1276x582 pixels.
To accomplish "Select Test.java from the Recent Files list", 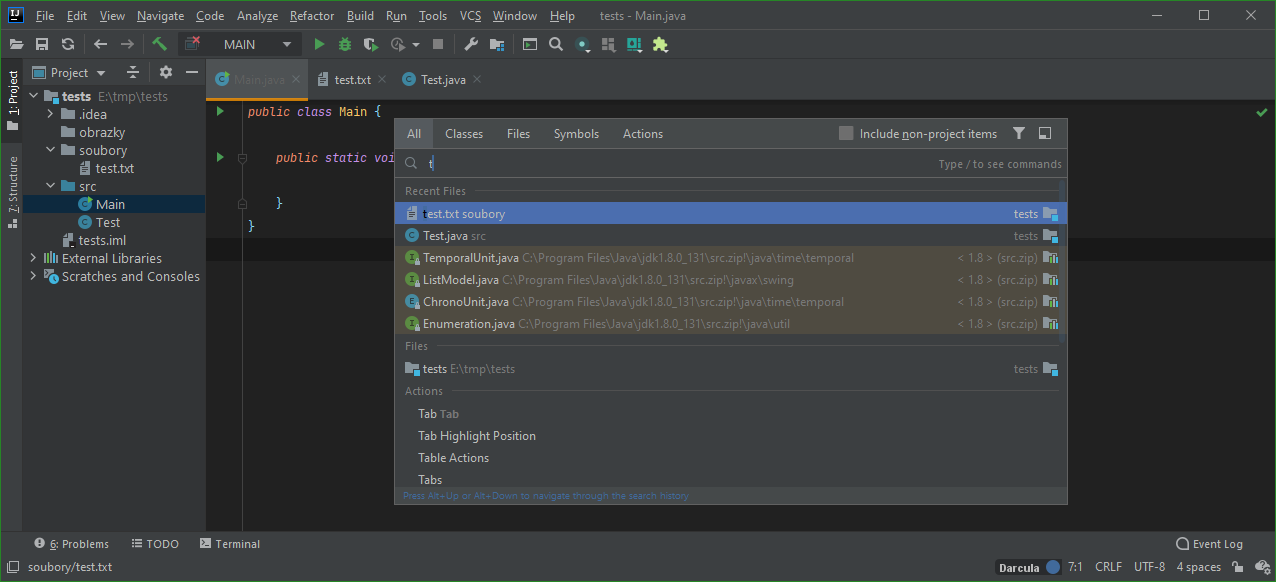I will coord(445,235).
